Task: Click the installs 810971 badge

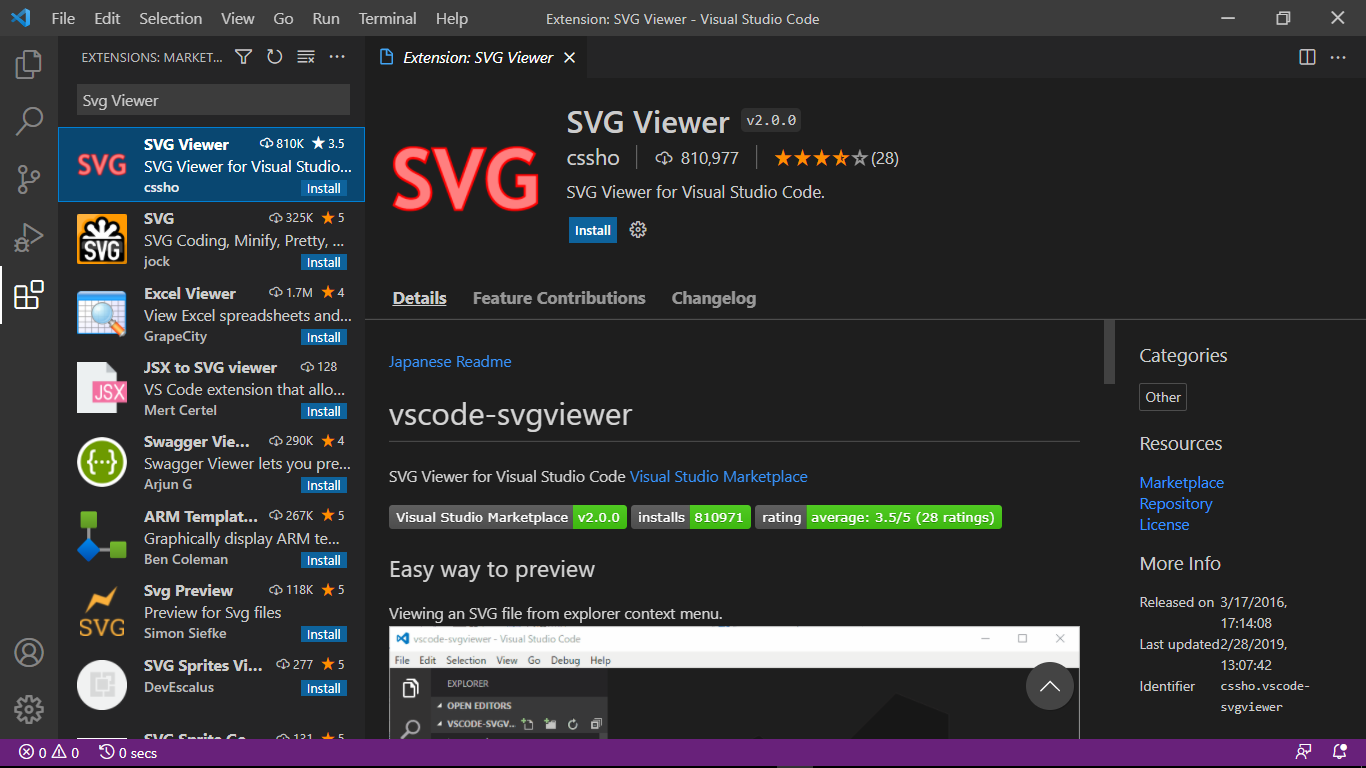Action: pyautogui.click(x=691, y=517)
